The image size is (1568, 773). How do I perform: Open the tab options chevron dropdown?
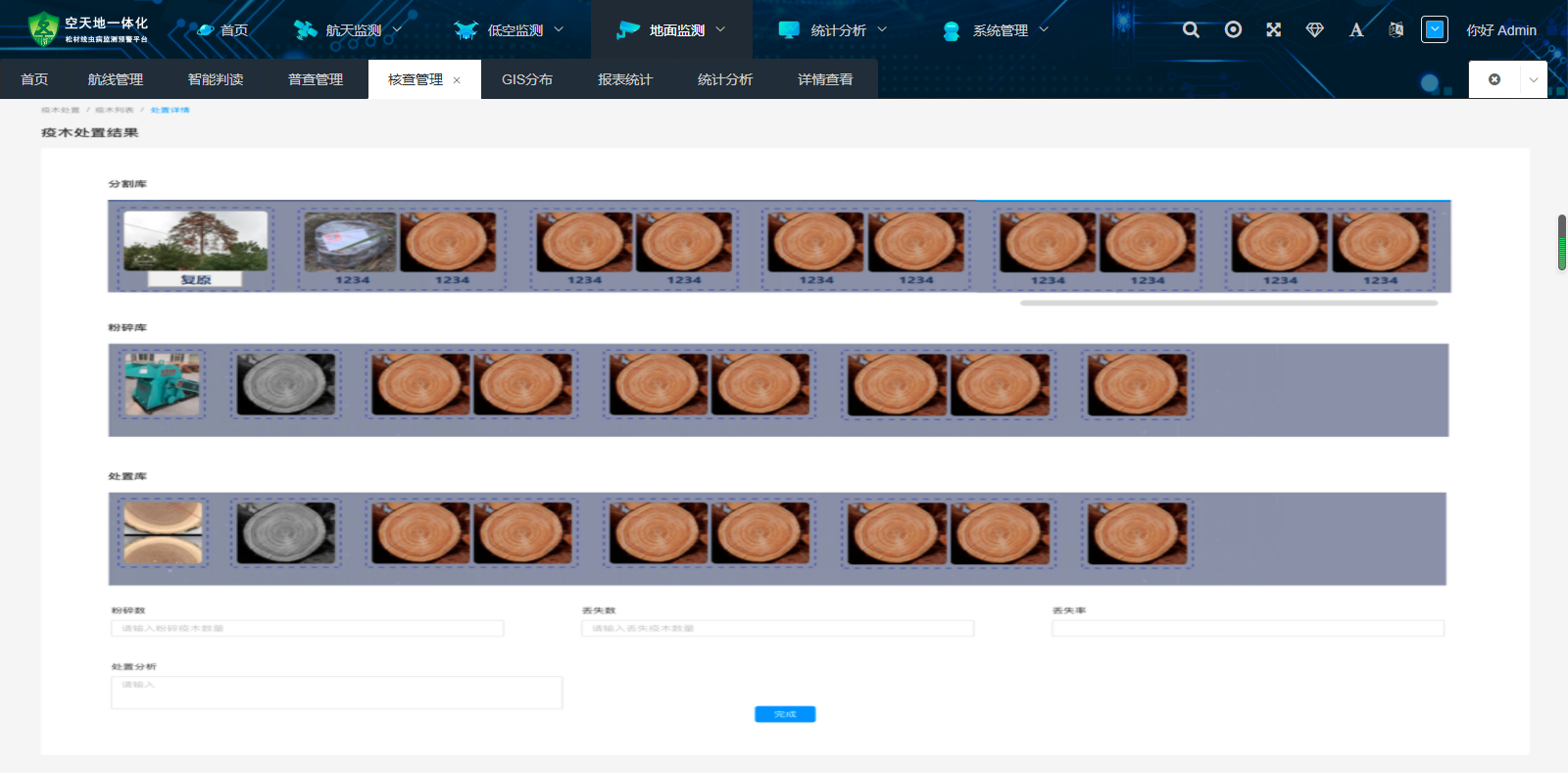click(x=1534, y=79)
